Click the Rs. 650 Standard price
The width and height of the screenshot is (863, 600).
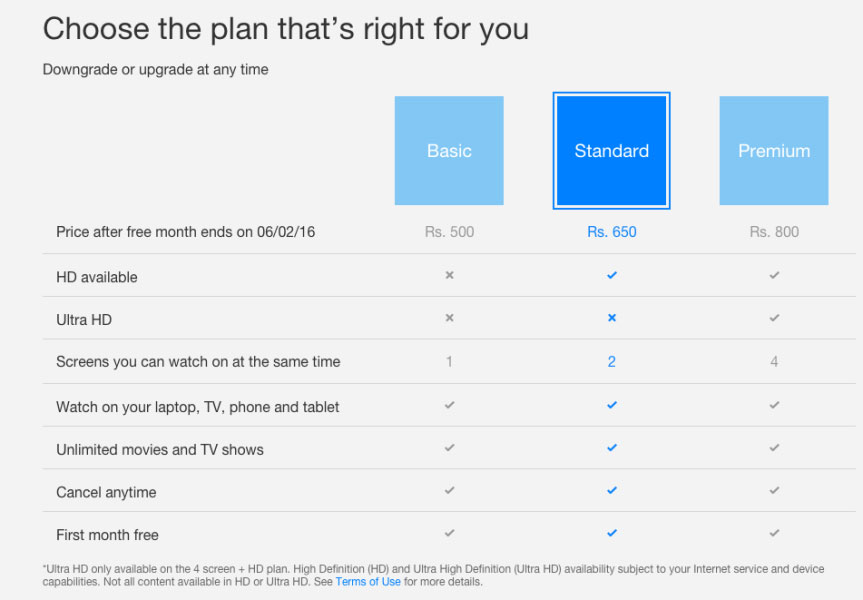(611, 232)
